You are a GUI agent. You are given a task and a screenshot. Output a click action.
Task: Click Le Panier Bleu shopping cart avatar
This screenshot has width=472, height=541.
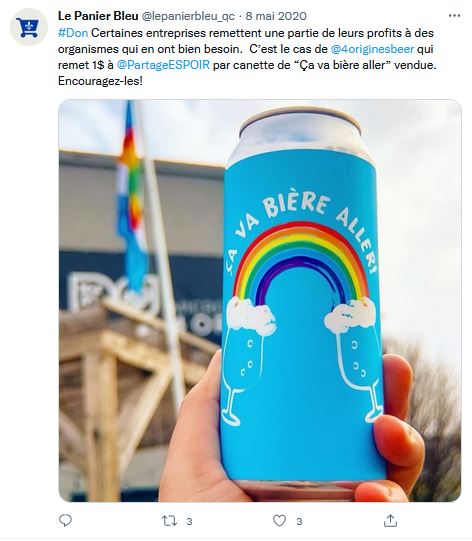tap(29, 27)
